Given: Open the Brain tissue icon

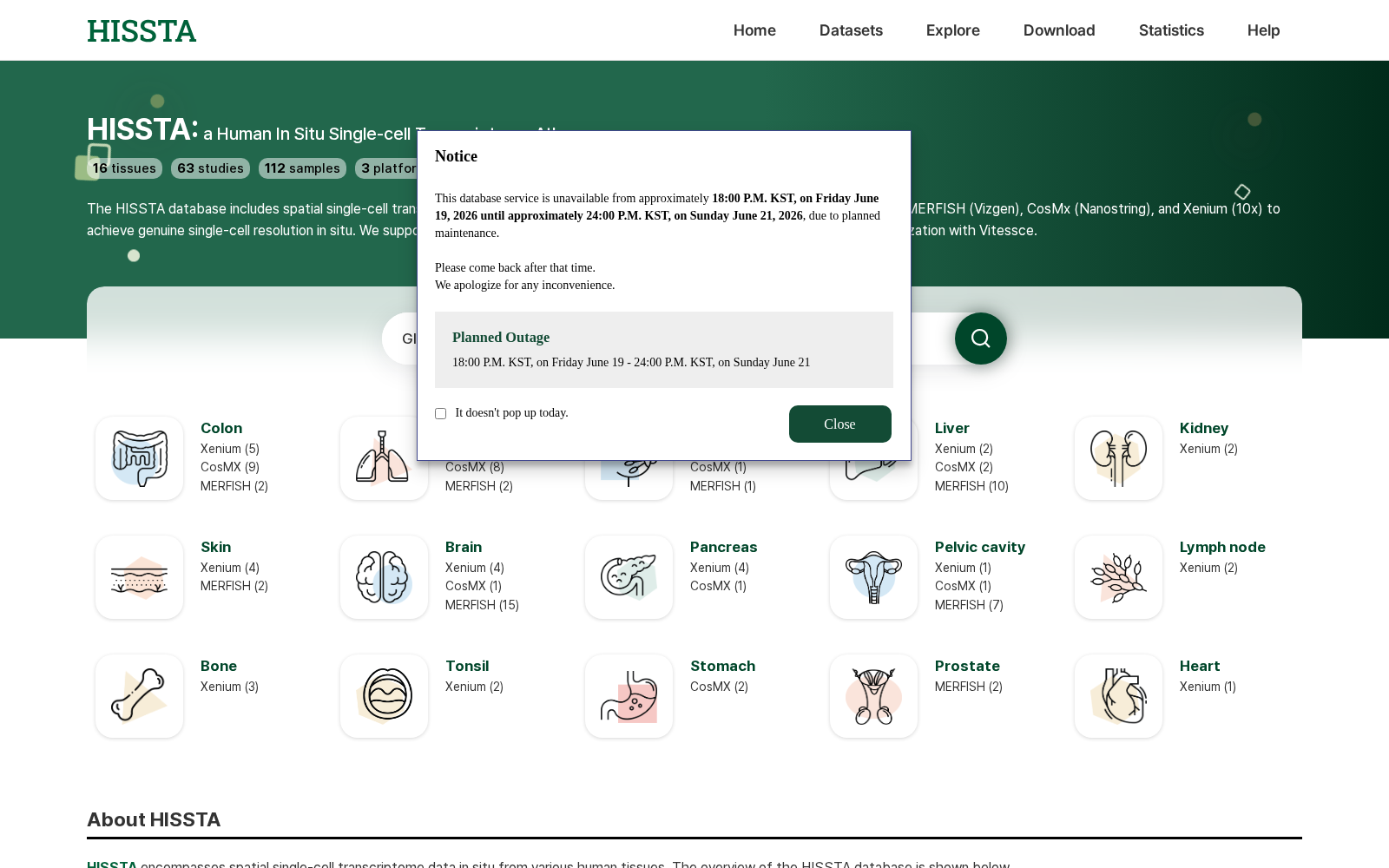Looking at the screenshot, I should (385, 577).
